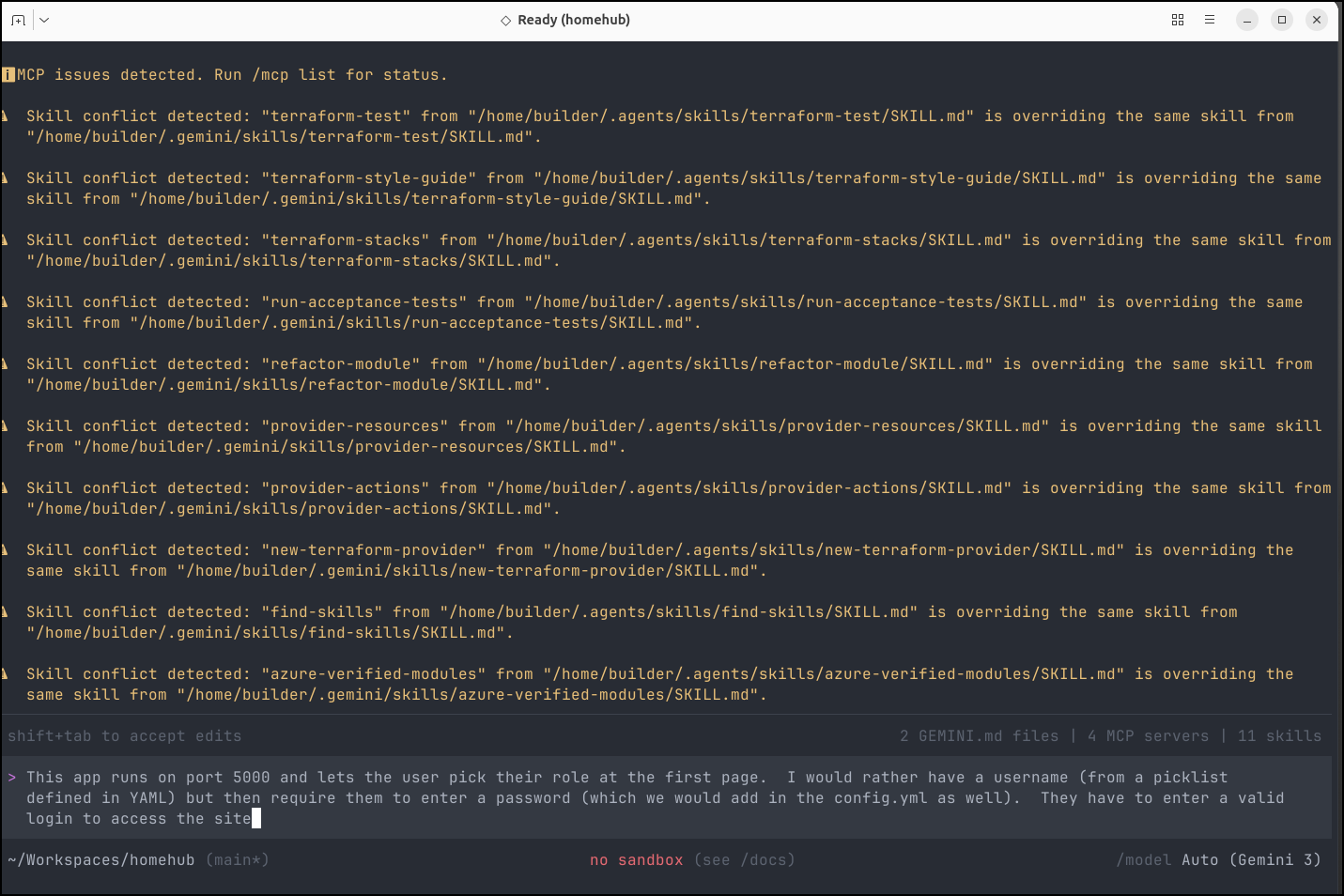Click the warning icon beside the run-acceptance-tests conflict
Viewport: 1344px width, 896px height.
6,302
